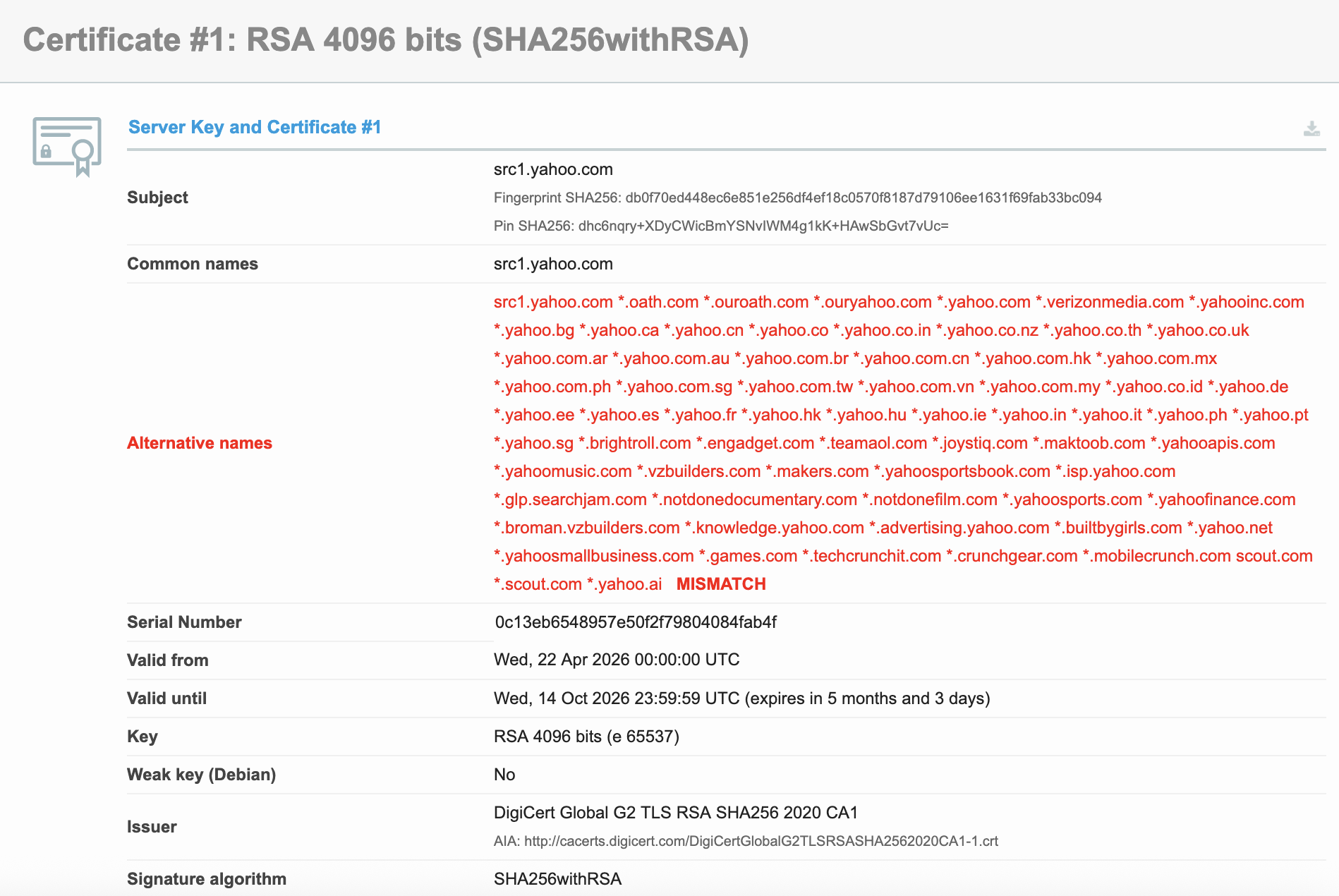Click the Common names src1.yahoo.com value
The height and width of the screenshot is (896, 1339).
(x=553, y=264)
